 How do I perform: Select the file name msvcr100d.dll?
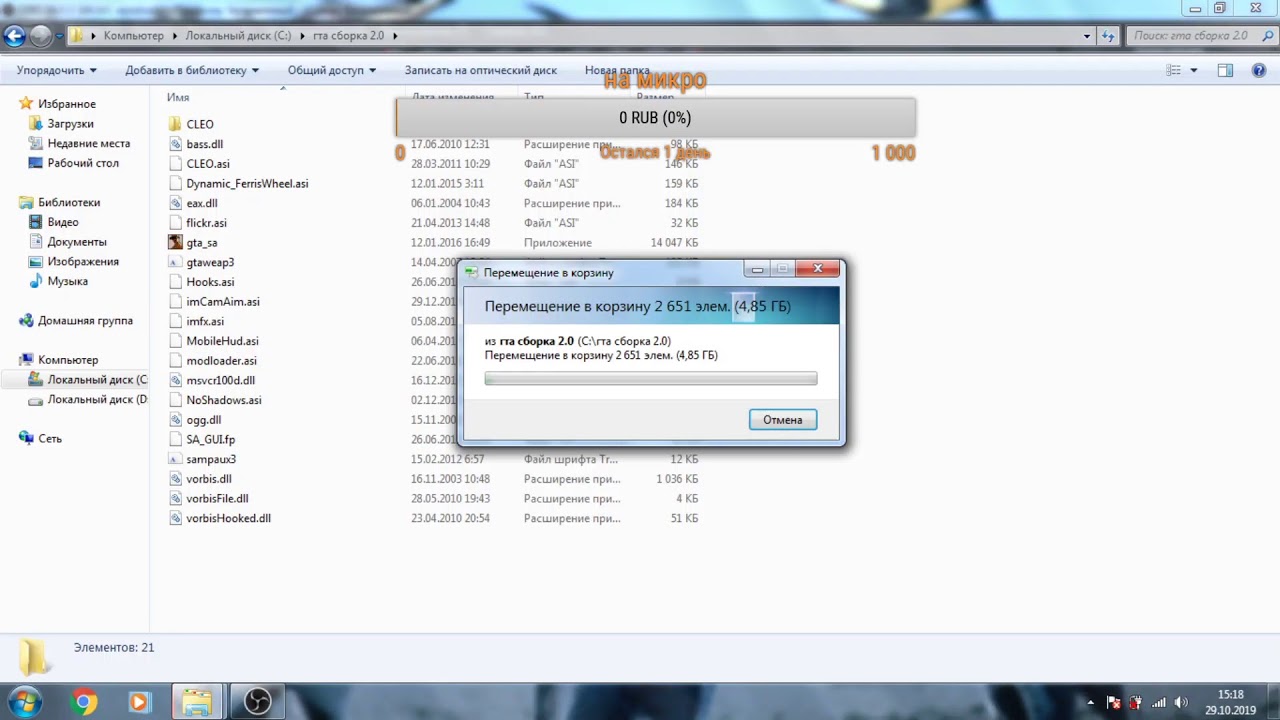[220, 380]
